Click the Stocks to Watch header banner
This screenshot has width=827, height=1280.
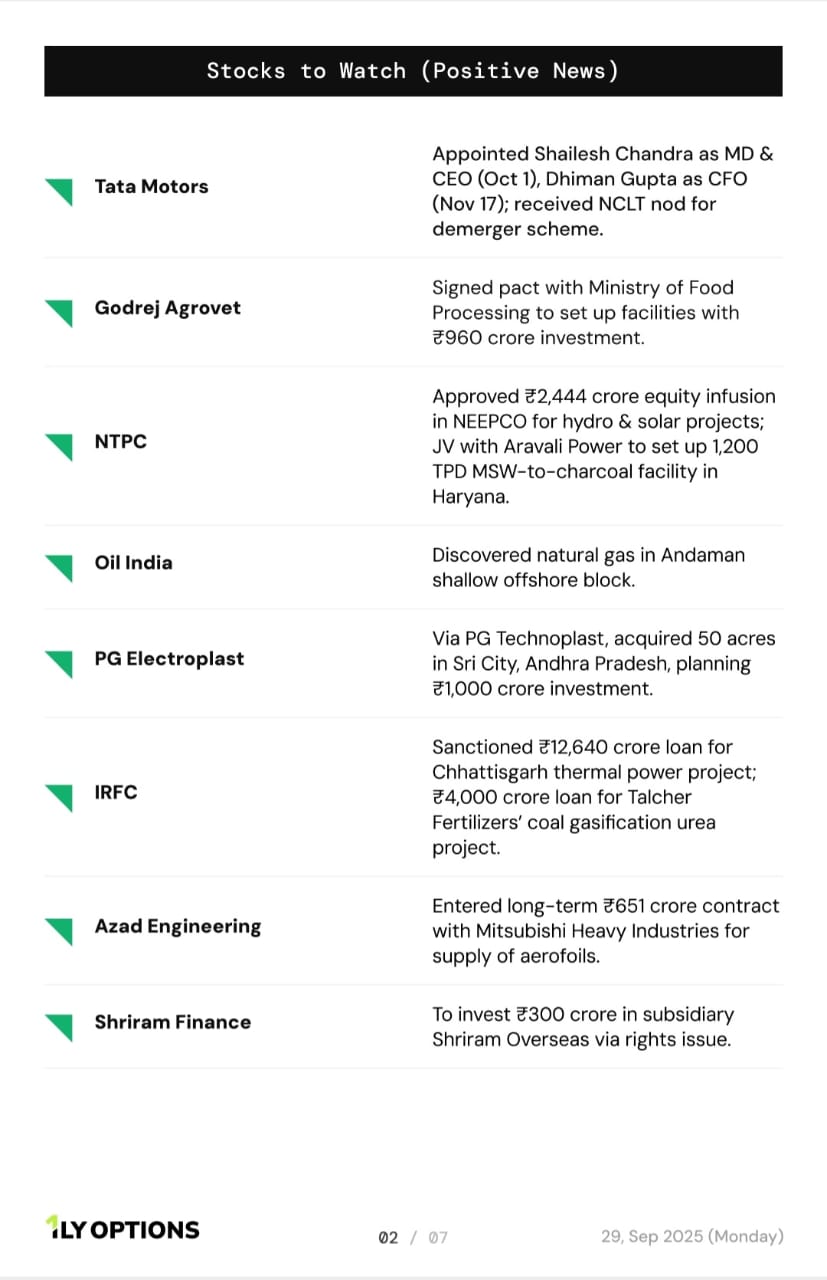click(x=413, y=71)
